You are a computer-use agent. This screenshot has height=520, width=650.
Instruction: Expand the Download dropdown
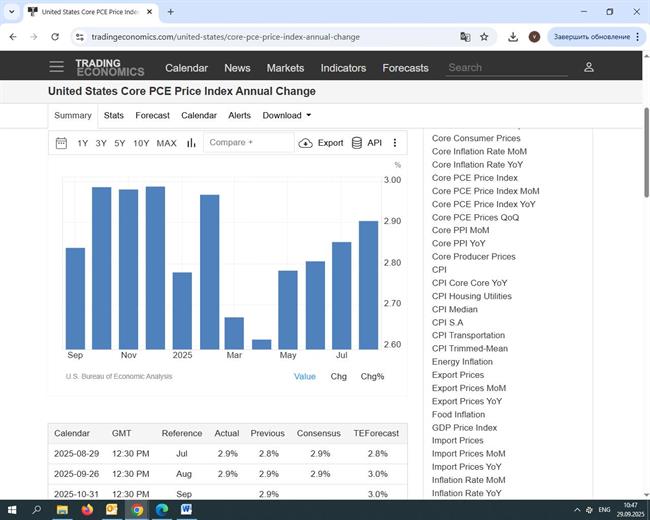click(x=286, y=115)
